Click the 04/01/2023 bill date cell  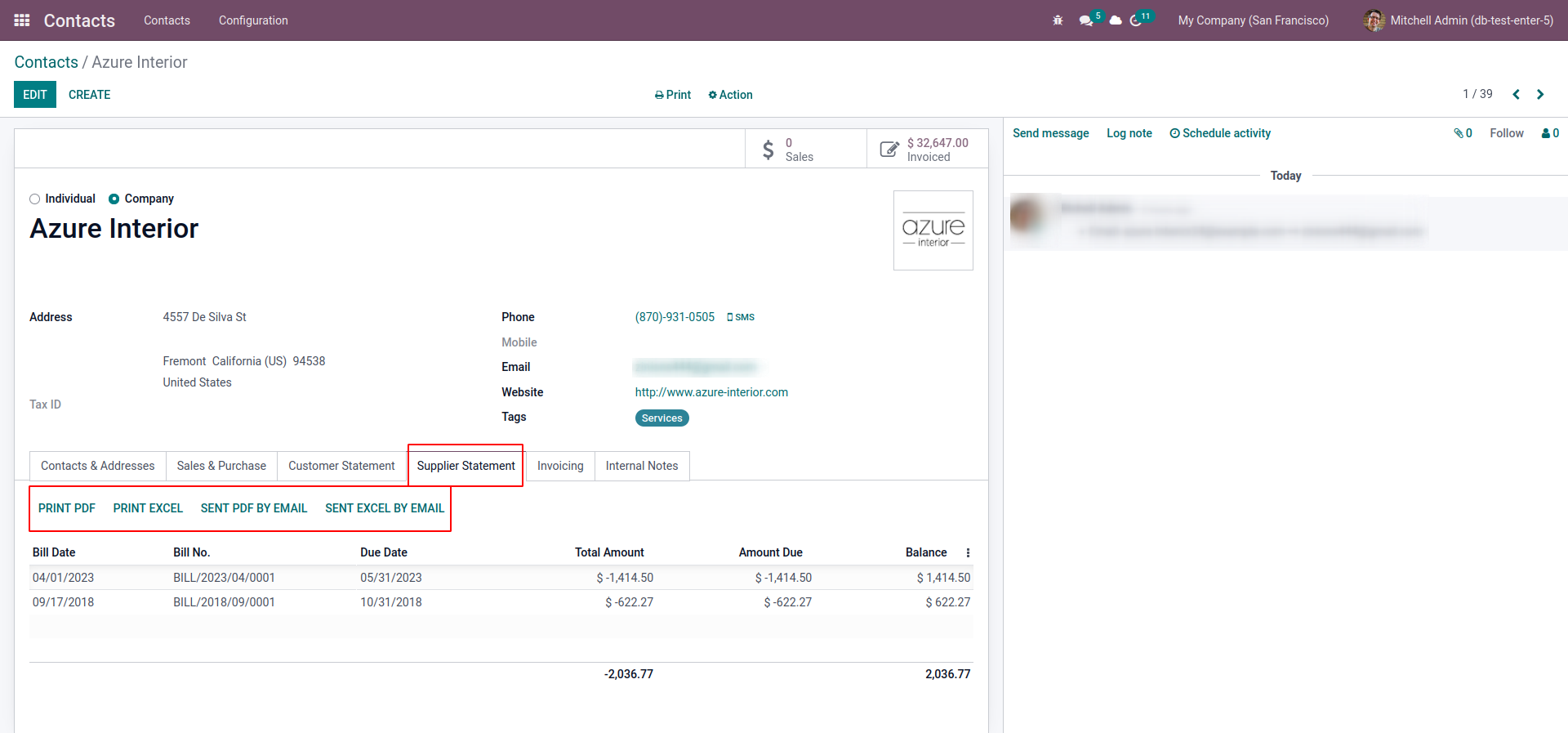click(x=63, y=578)
